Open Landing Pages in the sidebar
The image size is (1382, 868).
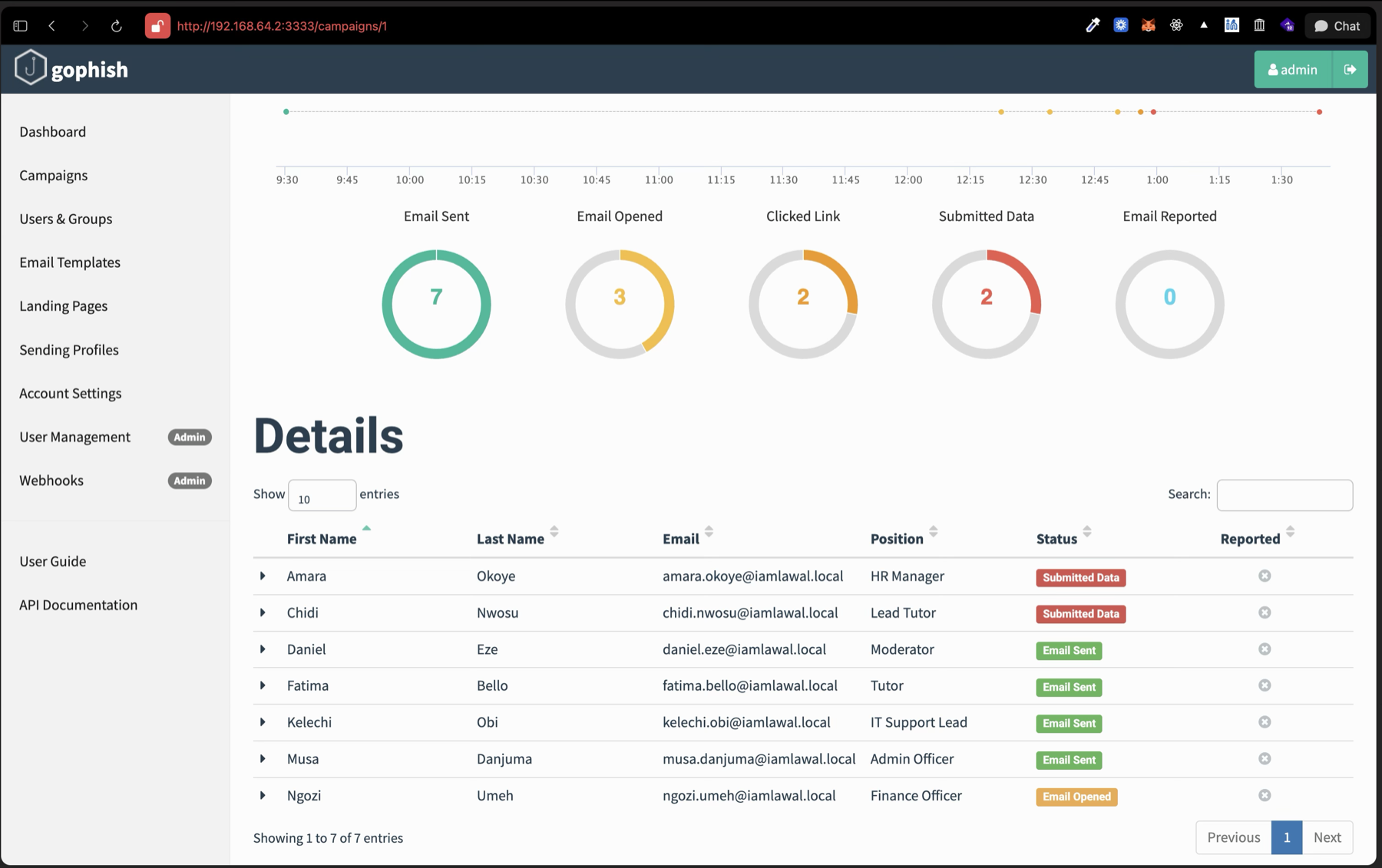coord(64,305)
